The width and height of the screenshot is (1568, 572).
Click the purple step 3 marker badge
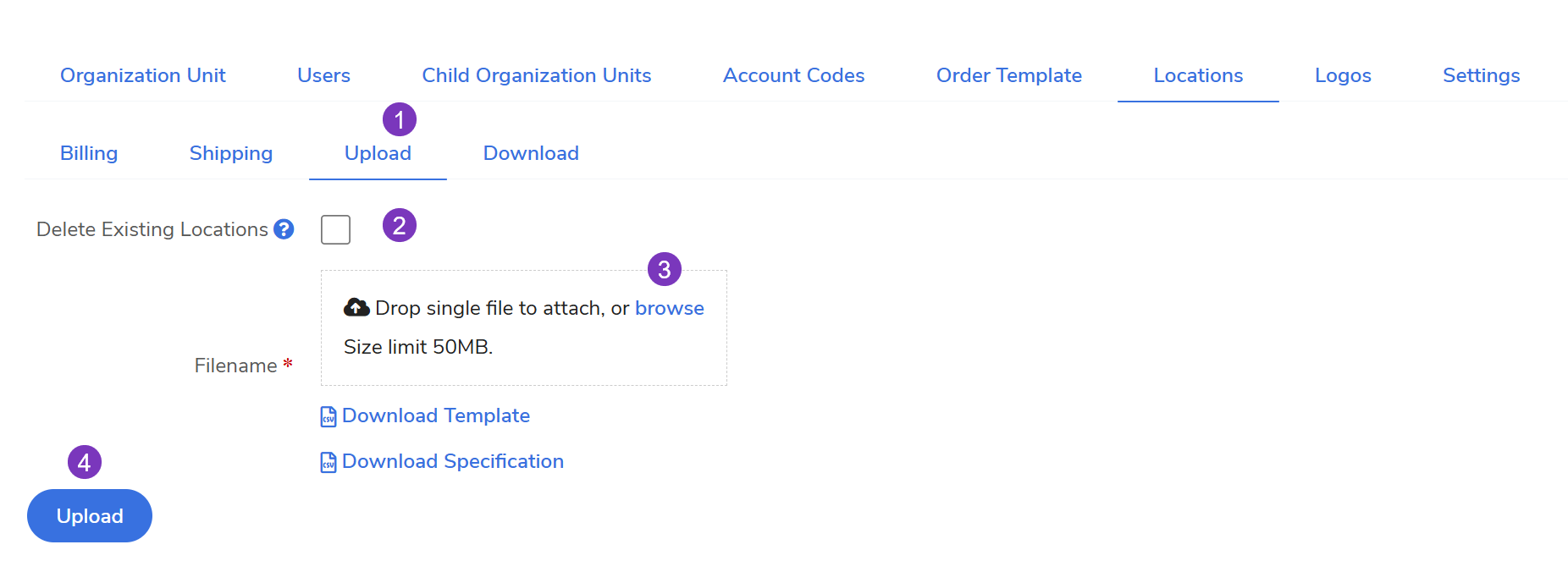(665, 269)
